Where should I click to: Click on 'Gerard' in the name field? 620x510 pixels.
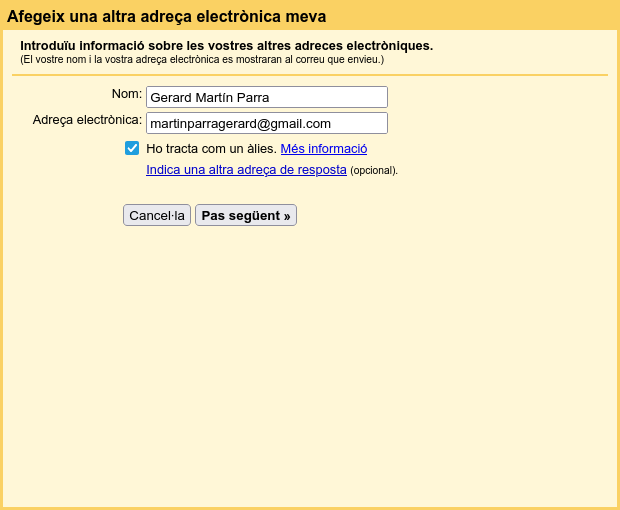(170, 98)
